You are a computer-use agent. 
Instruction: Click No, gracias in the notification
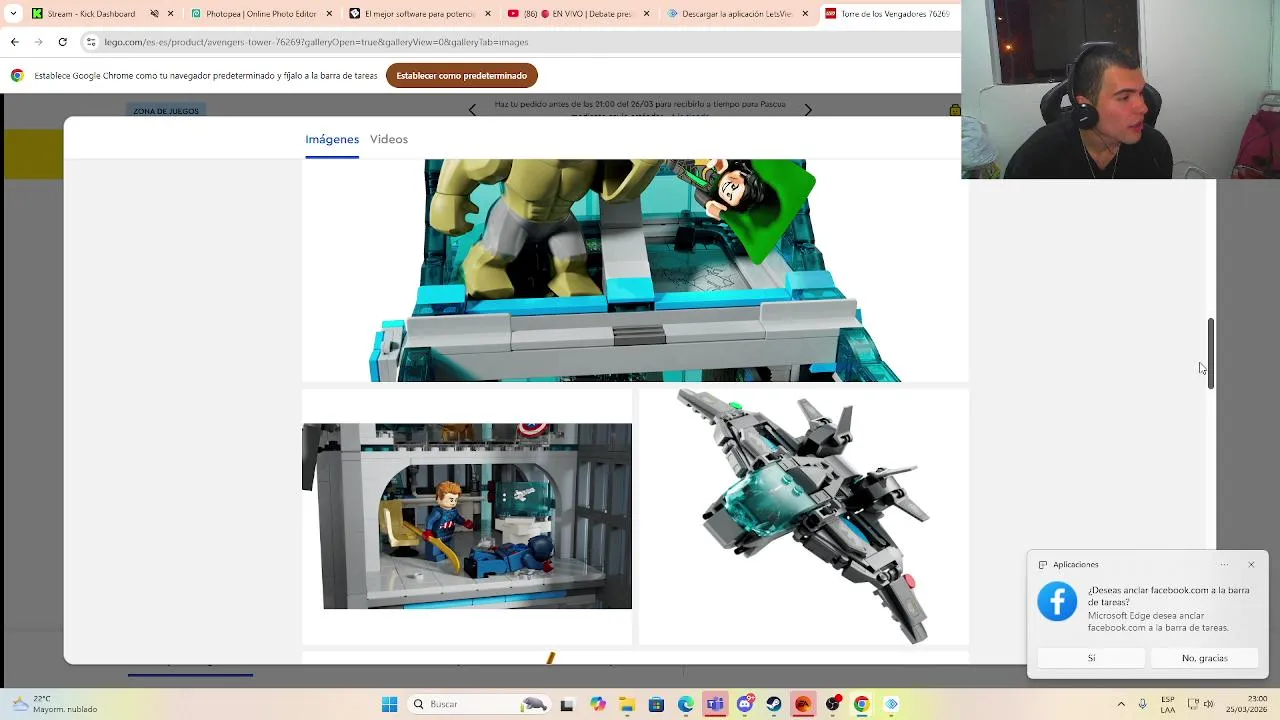1204,658
